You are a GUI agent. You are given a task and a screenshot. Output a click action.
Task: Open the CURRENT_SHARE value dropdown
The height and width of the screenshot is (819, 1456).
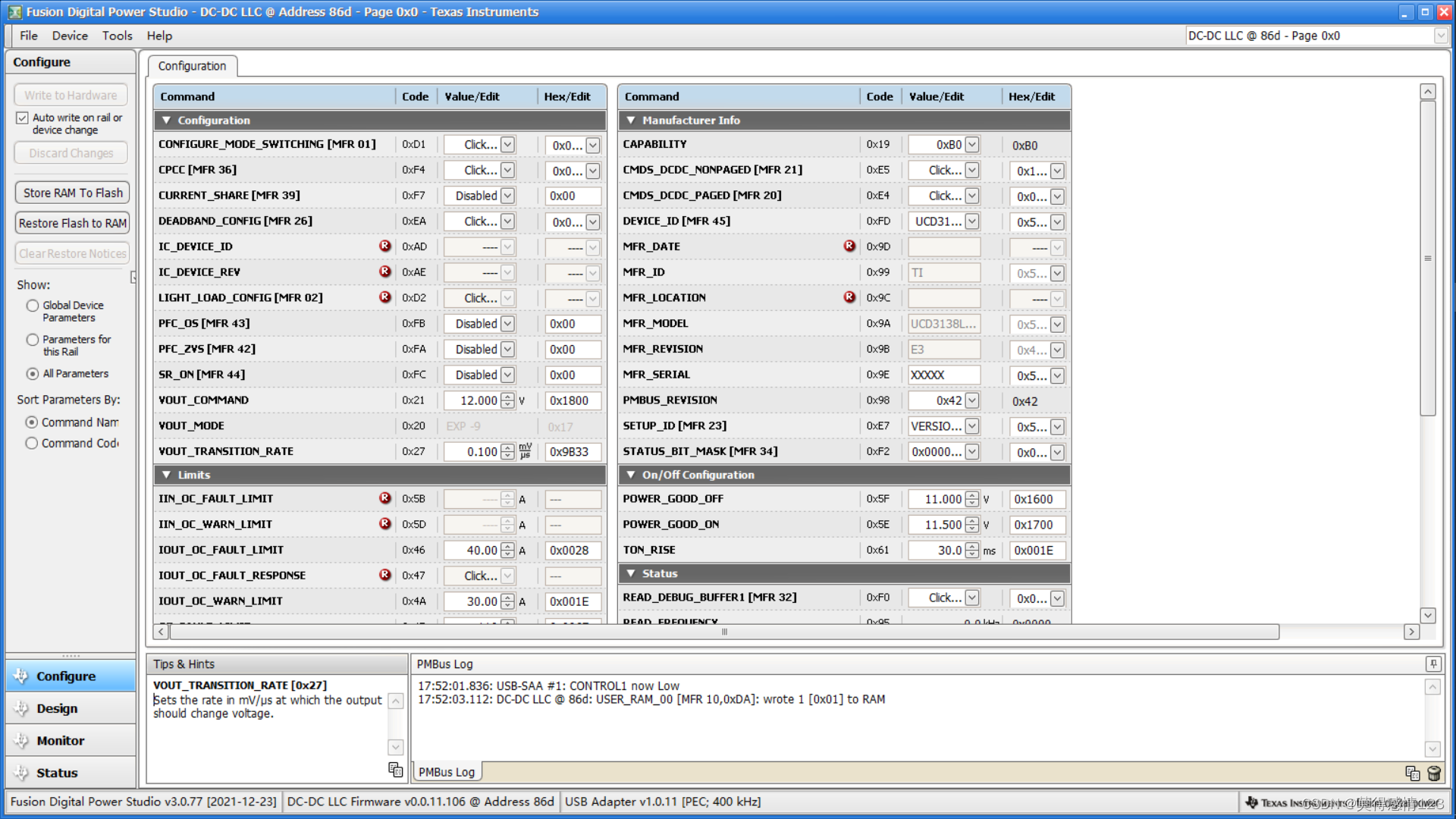[x=507, y=196]
